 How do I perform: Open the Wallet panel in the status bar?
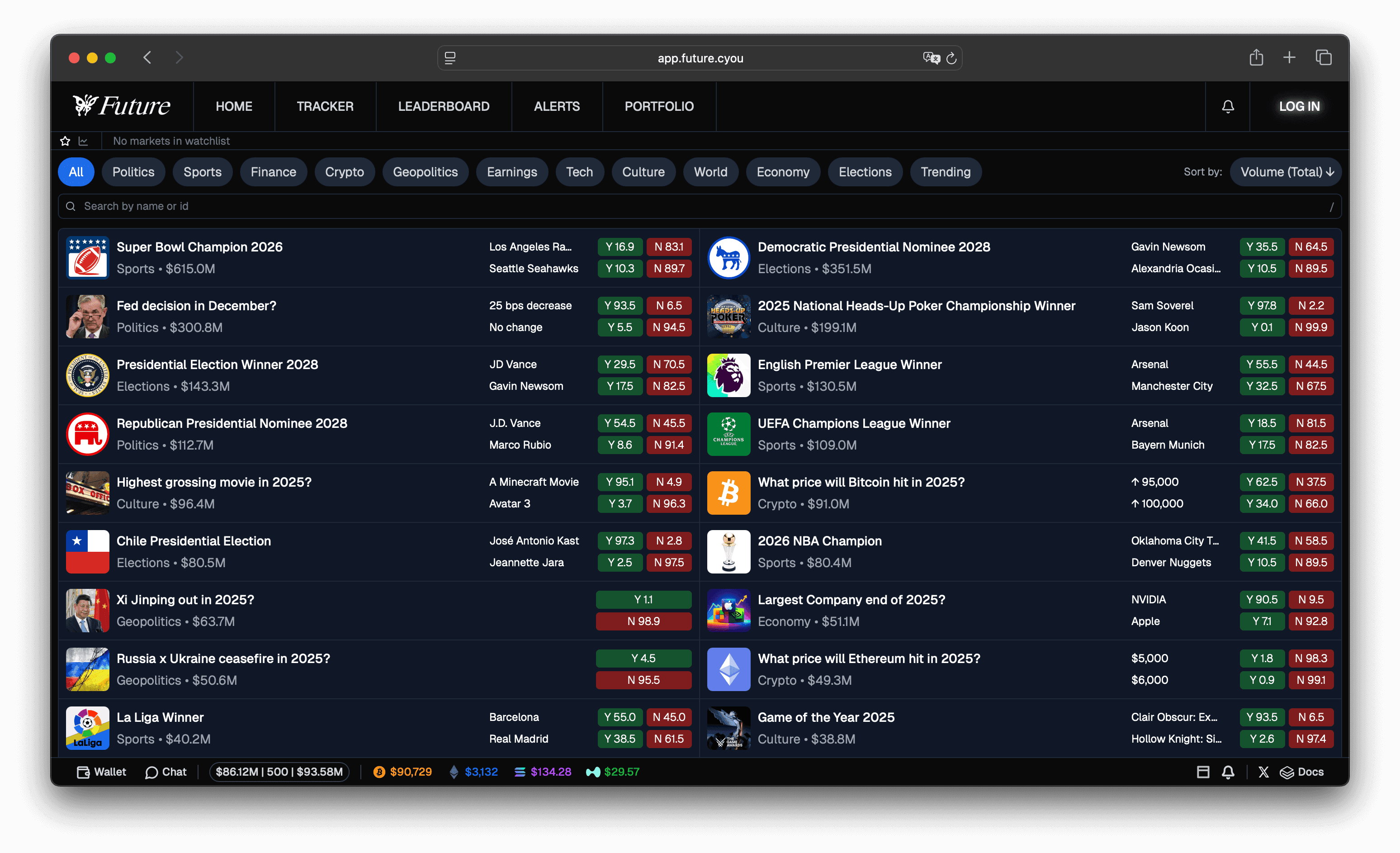tap(100, 772)
